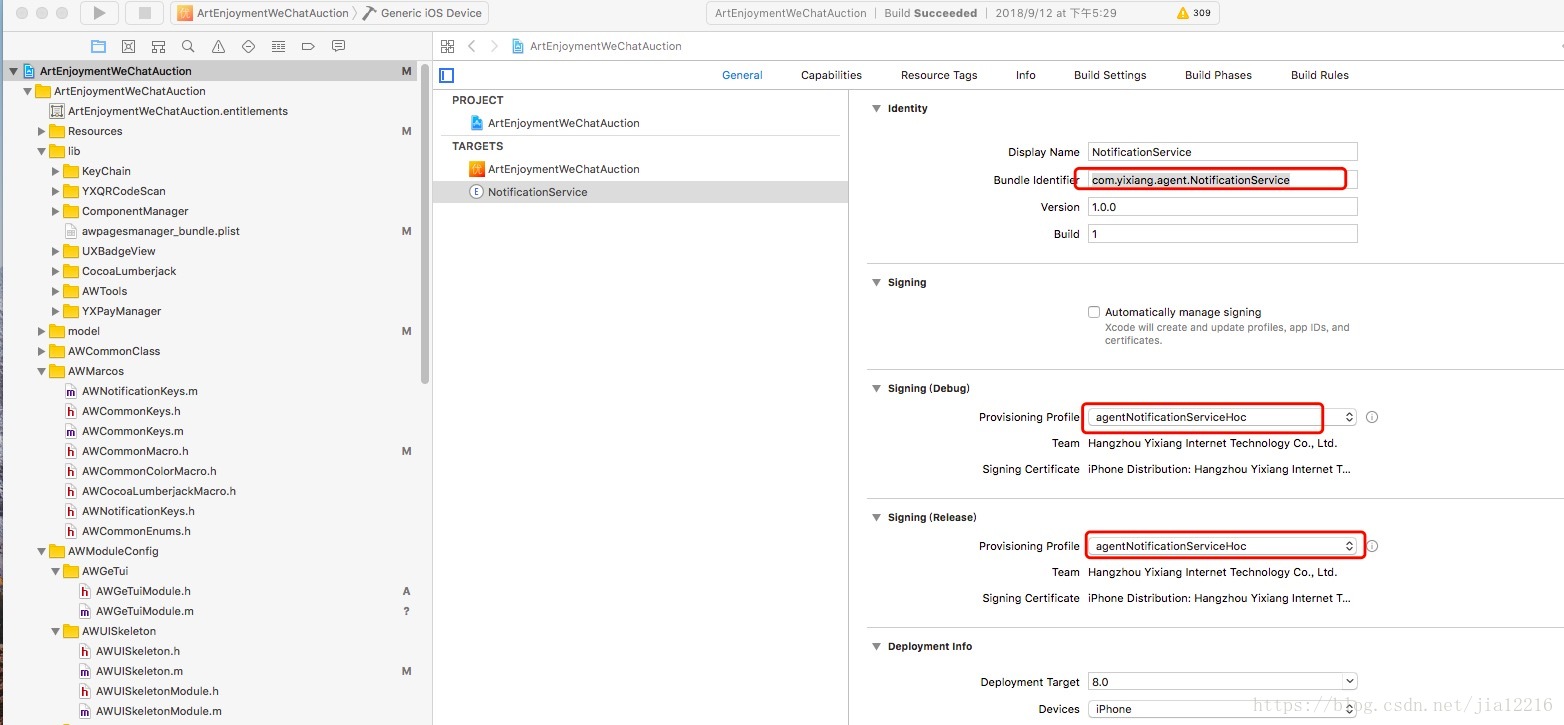Choose Generic iOS Device destination

click(x=424, y=13)
